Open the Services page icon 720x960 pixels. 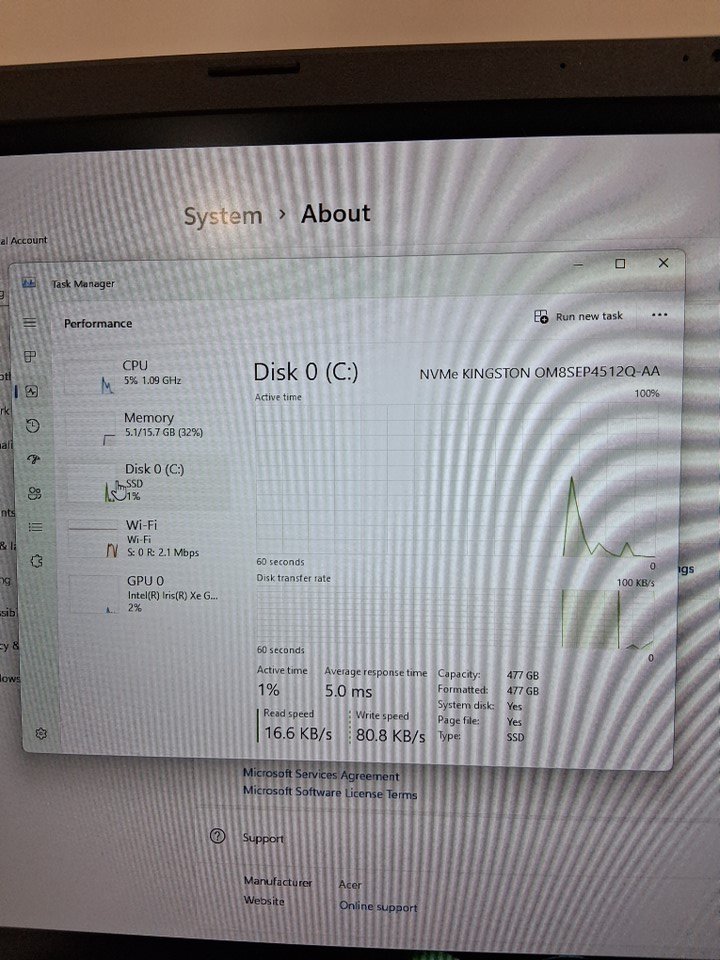(x=37, y=561)
